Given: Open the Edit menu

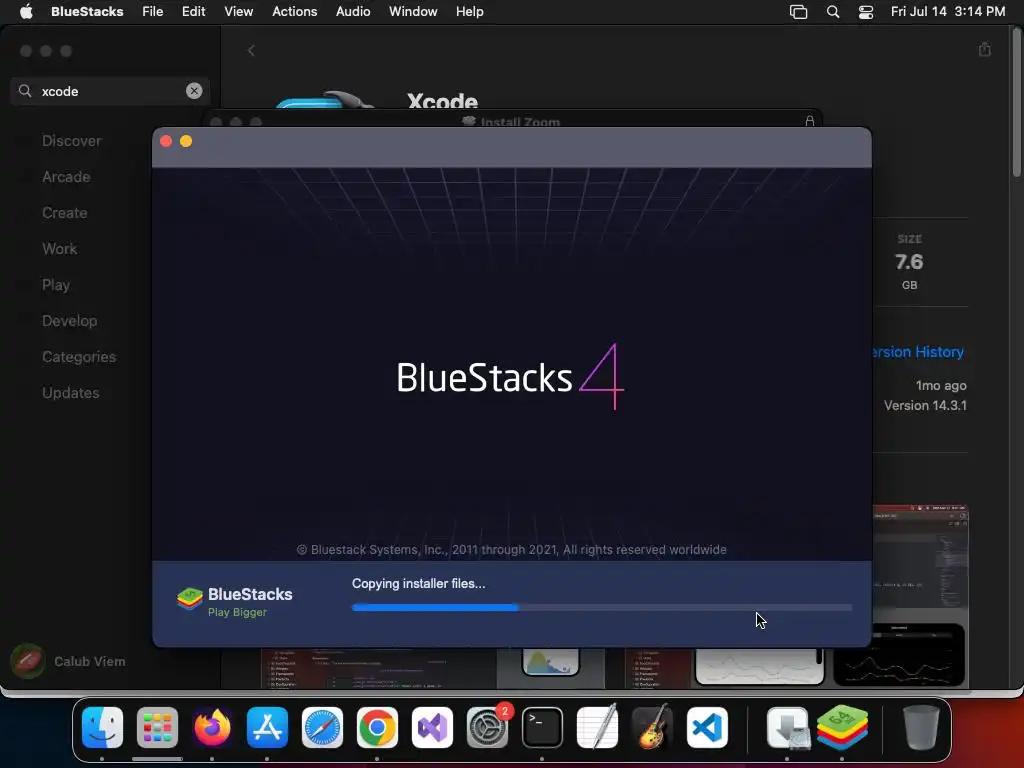Looking at the screenshot, I should click(193, 11).
